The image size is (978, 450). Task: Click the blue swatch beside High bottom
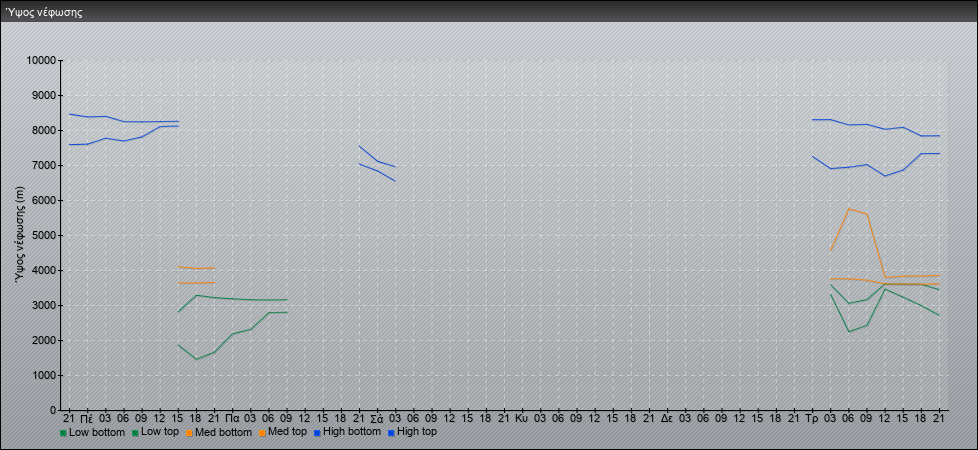317,432
